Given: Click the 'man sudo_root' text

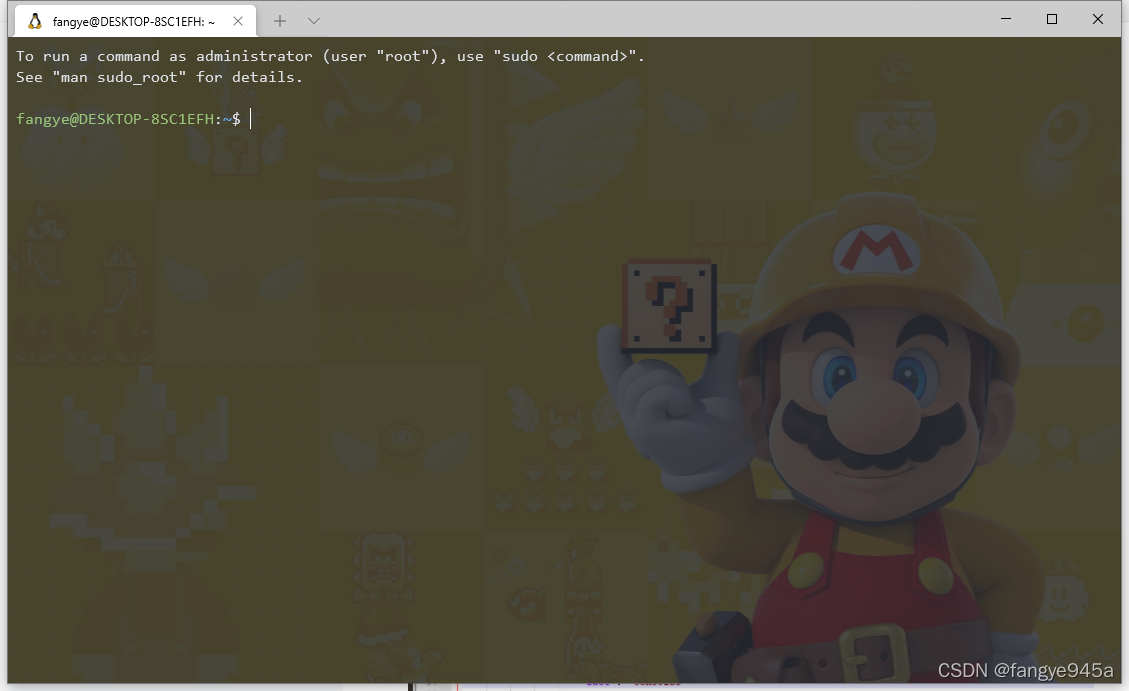Looking at the screenshot, I should (120, 77).
